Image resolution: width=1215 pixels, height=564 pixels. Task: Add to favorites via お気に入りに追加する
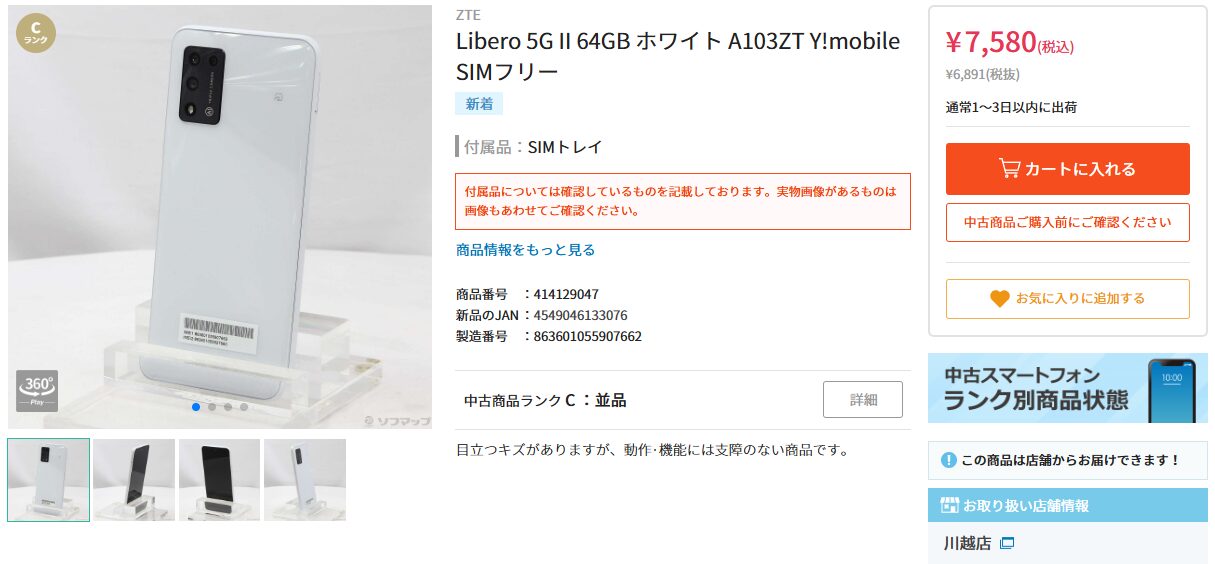click(x=1068, y=298)
